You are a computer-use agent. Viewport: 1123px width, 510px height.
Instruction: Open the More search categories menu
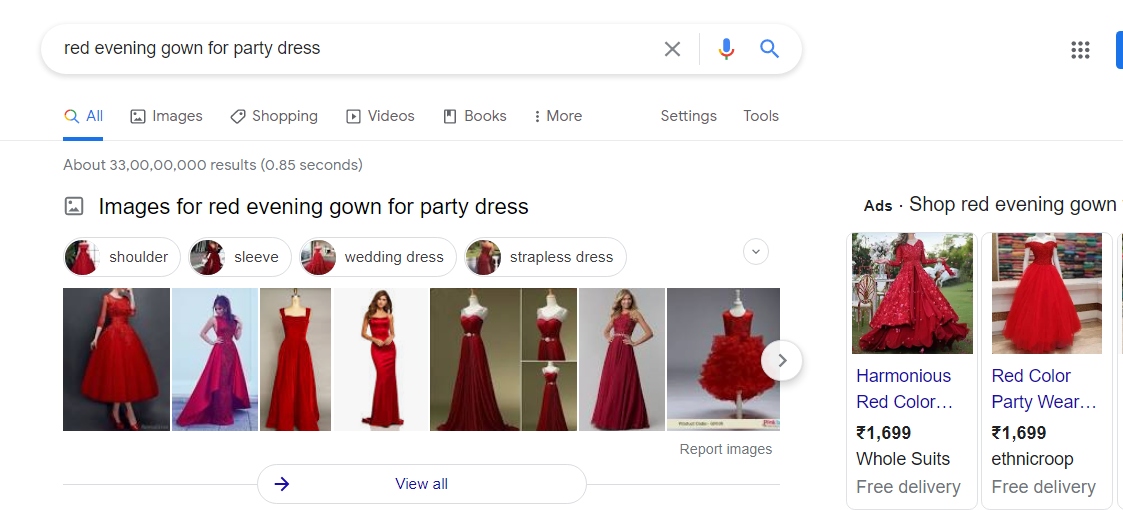tap(558, 116)
